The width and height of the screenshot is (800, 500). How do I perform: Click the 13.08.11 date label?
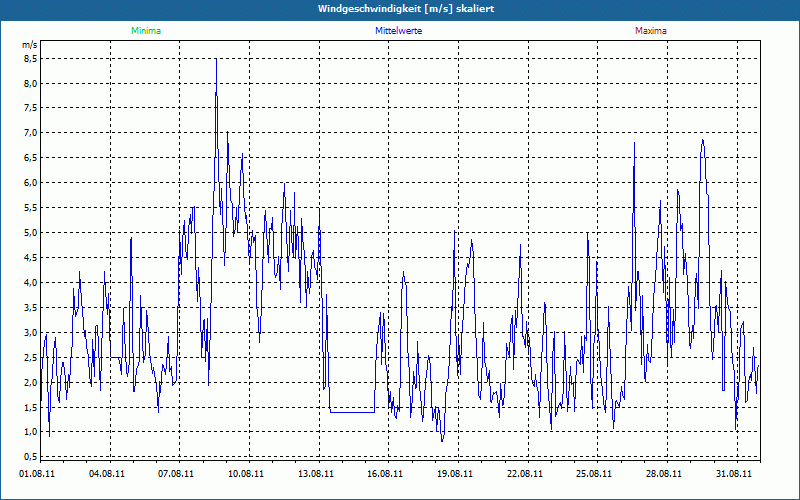(x=316, y=473)
